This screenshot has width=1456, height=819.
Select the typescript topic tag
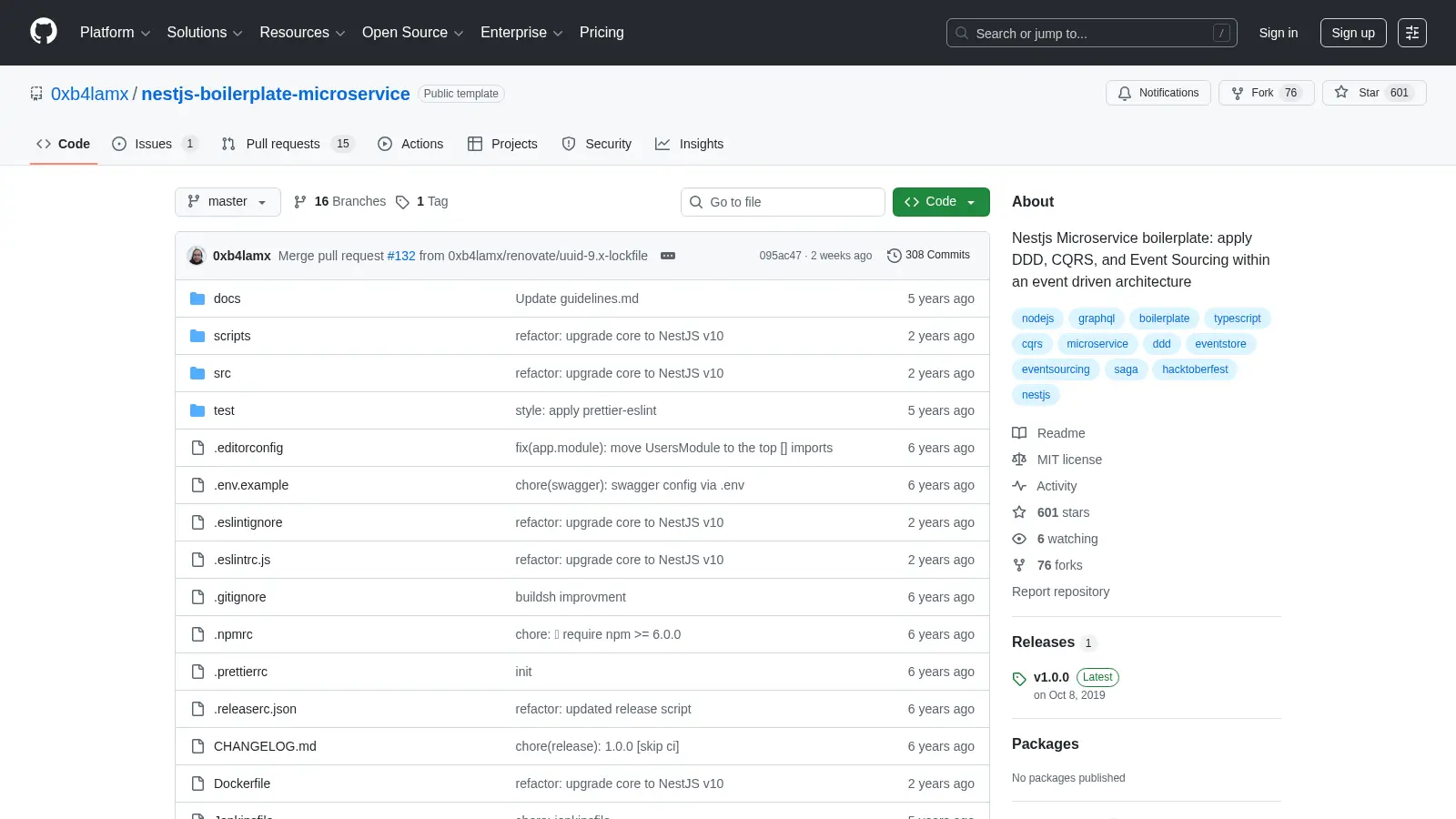(1238, 318)
